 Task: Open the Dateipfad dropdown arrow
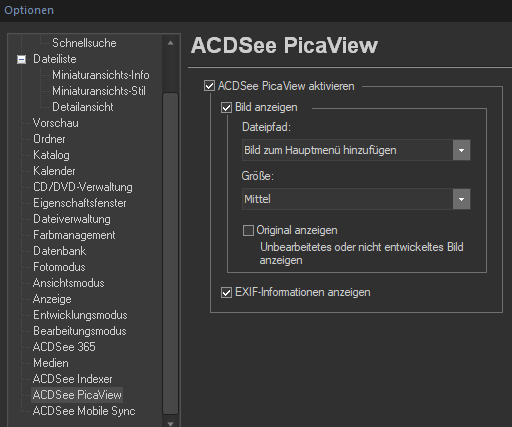click(461, 150)
